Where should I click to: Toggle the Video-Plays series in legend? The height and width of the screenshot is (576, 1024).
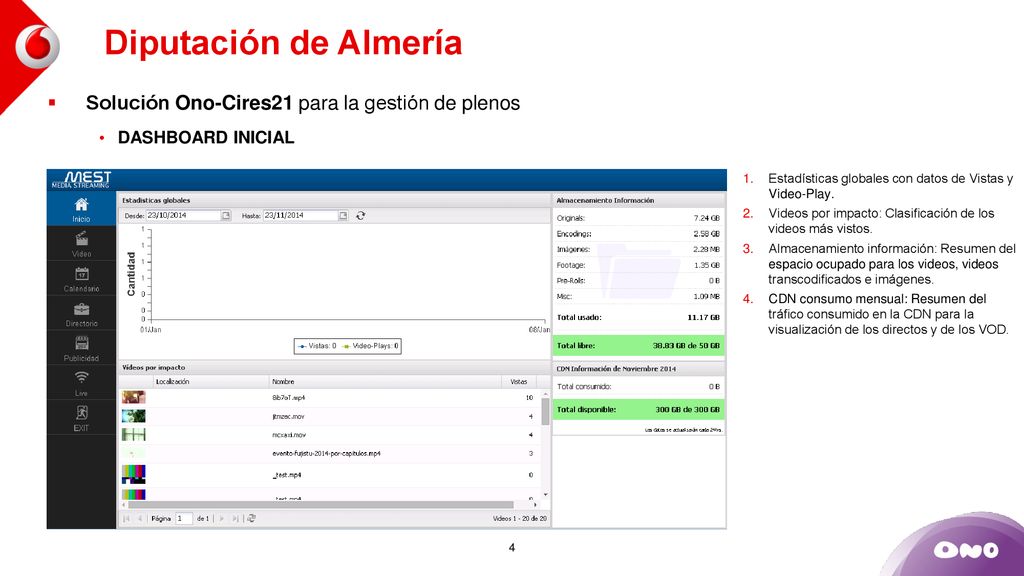click(371, 346)
